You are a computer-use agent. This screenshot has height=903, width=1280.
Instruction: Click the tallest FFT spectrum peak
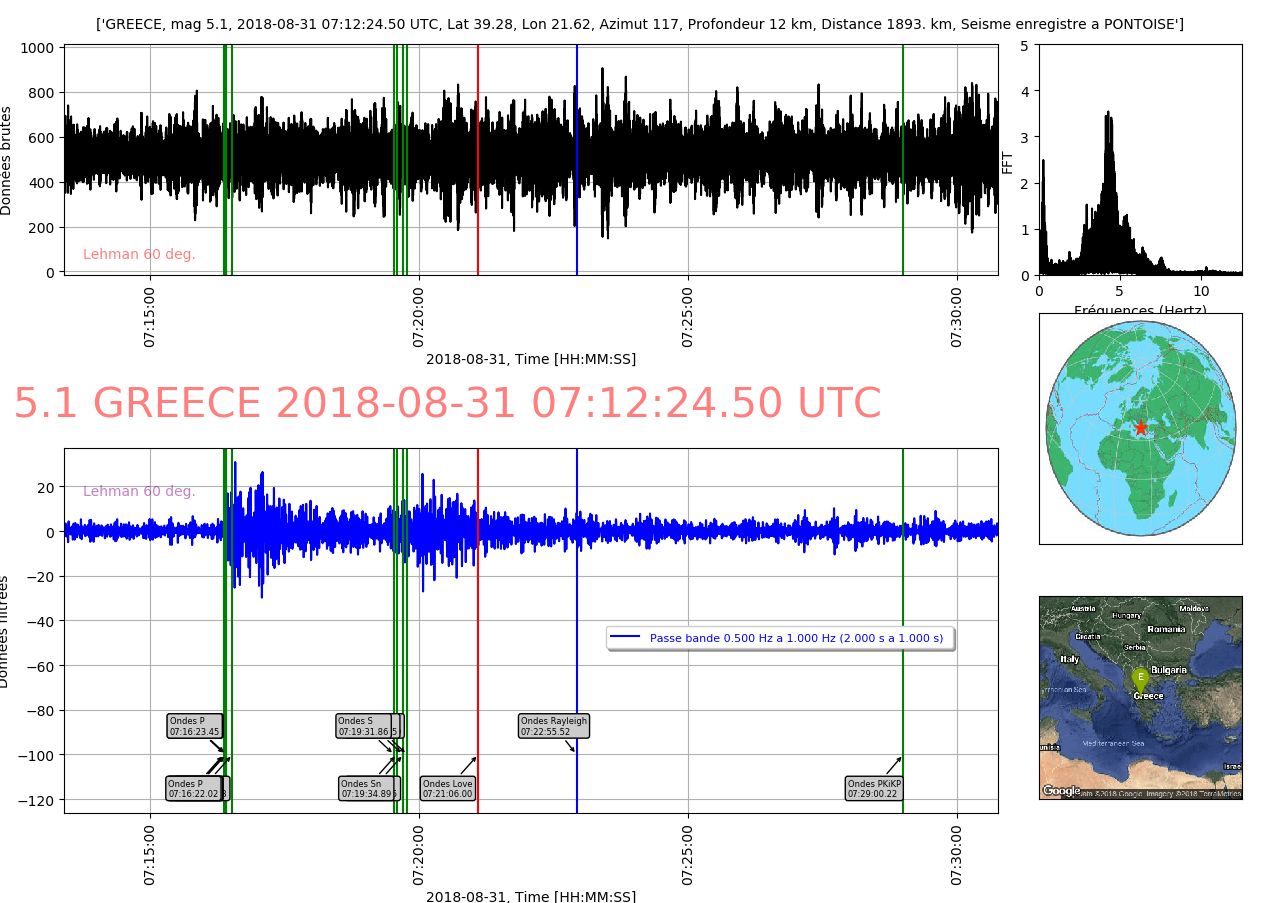click(x=1107, y=116)
